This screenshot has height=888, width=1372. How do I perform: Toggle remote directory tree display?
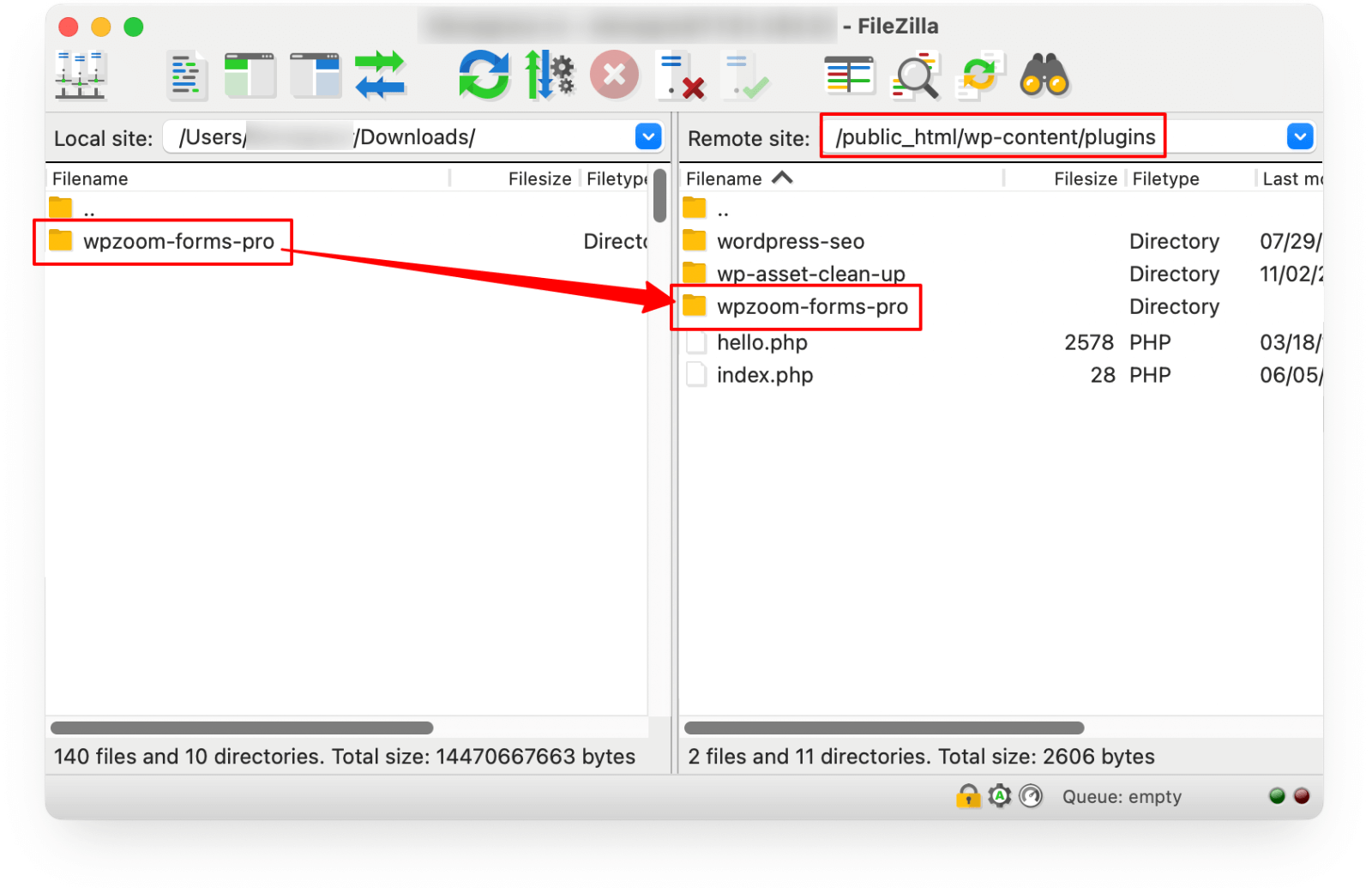pyautogui.click(x=316, y=76)
